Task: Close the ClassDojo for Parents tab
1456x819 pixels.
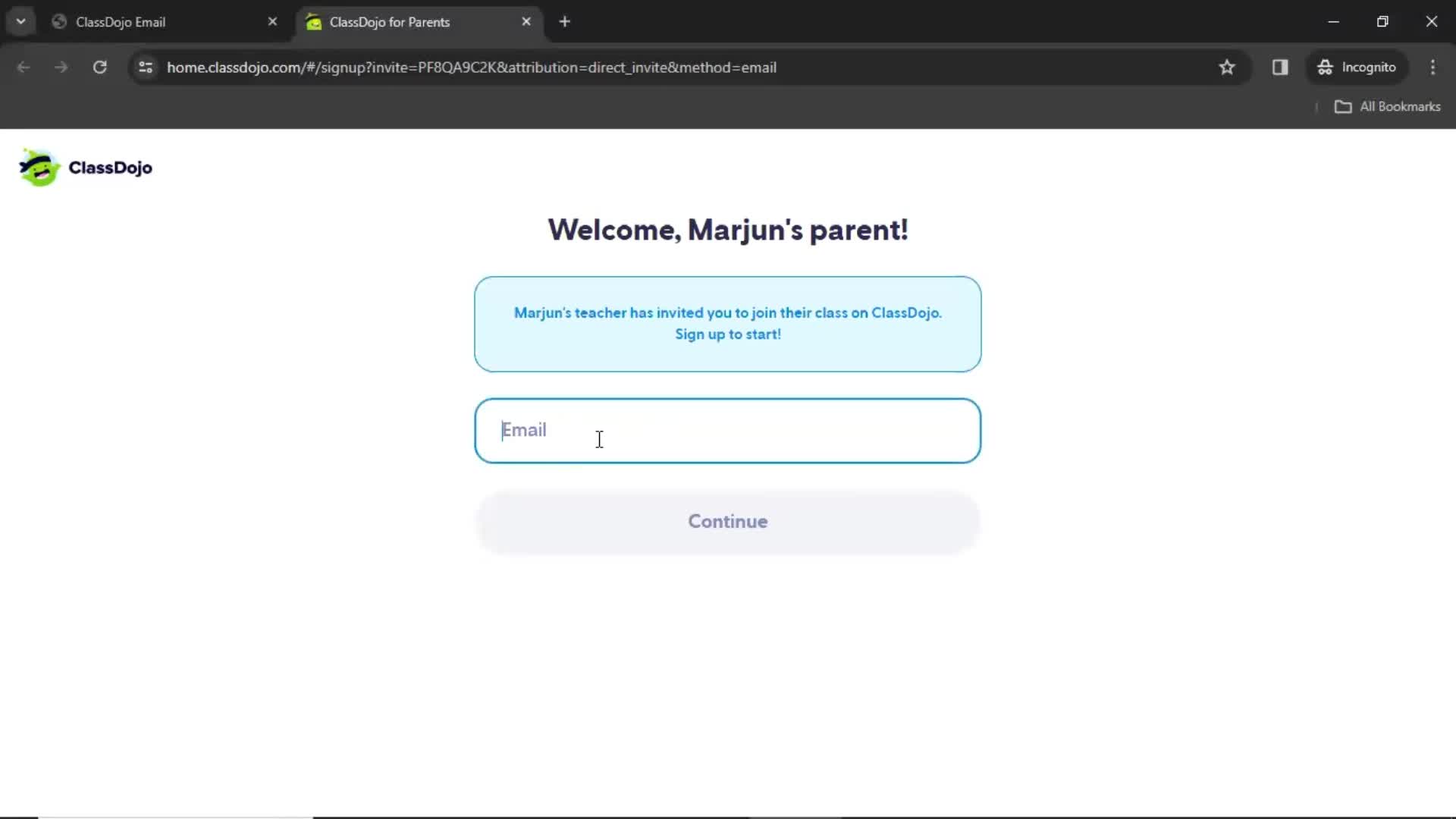Action: click(526, 22)
